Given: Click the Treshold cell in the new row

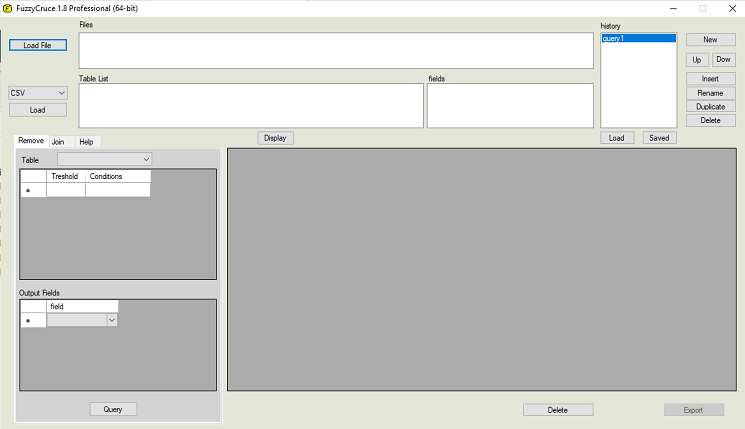Looking at the screenshot, I should [66, 190].
